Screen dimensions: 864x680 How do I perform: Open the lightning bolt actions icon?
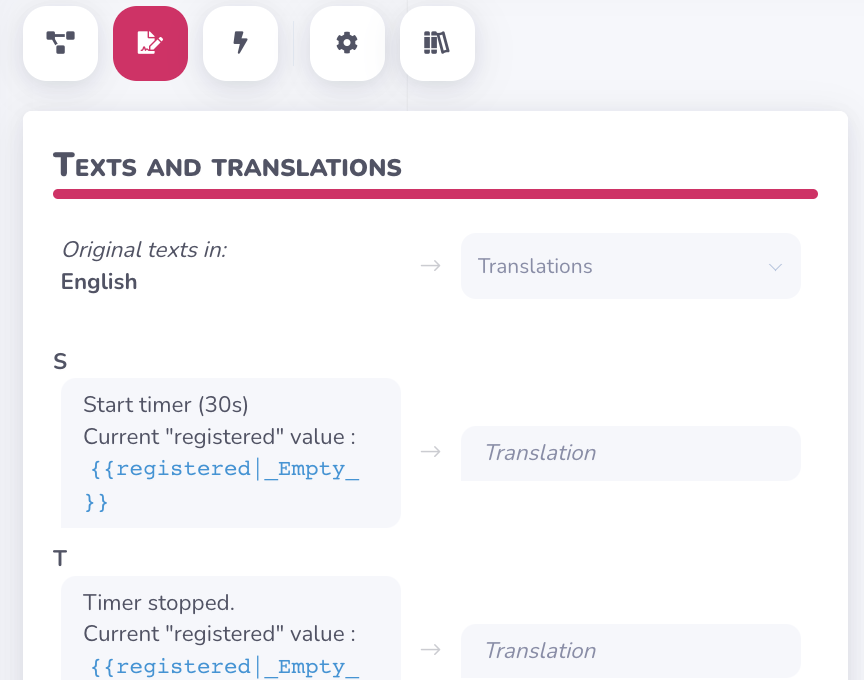click(240, 43)
